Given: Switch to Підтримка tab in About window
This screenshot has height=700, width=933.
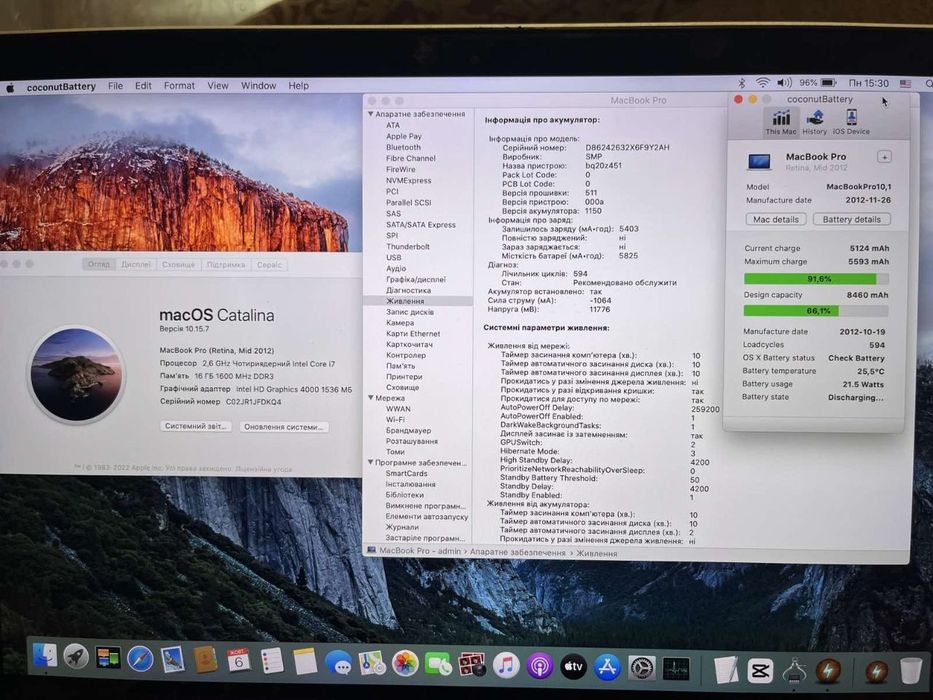Looking at the screenshot, I should coord(226,265).
